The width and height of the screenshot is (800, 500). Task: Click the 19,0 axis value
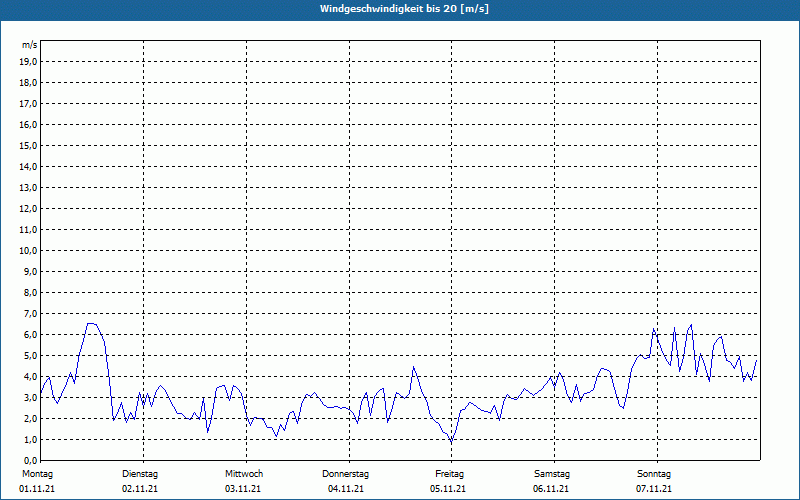click(x=28, y=62)
